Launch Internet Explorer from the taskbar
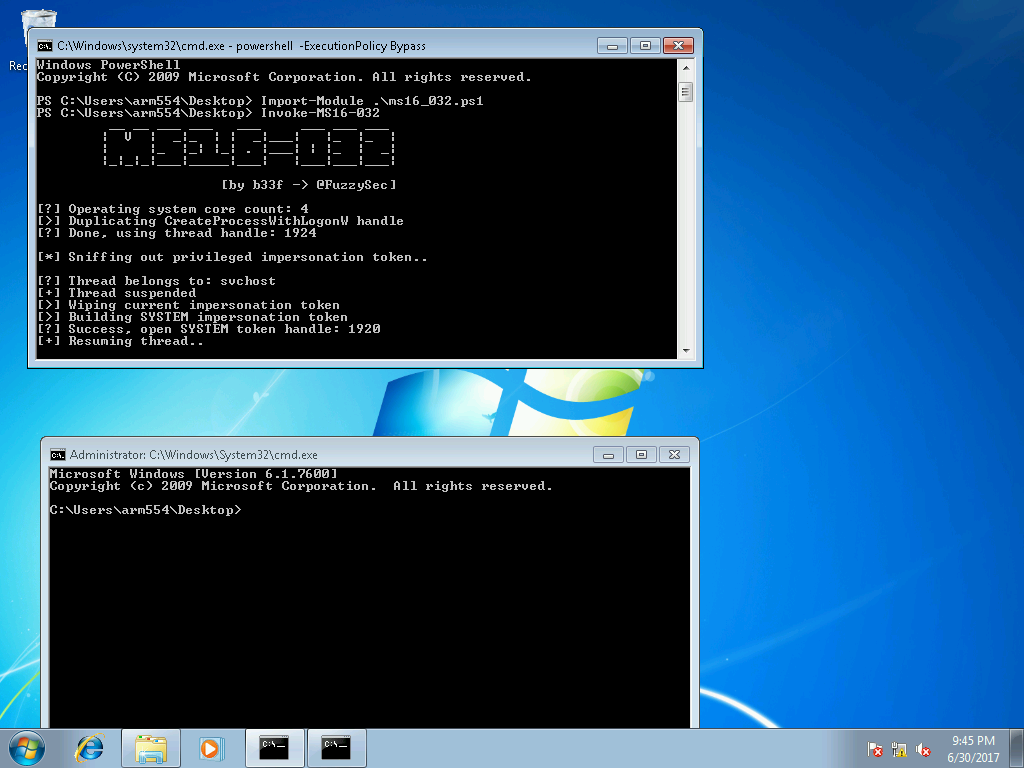 point(89,748)
